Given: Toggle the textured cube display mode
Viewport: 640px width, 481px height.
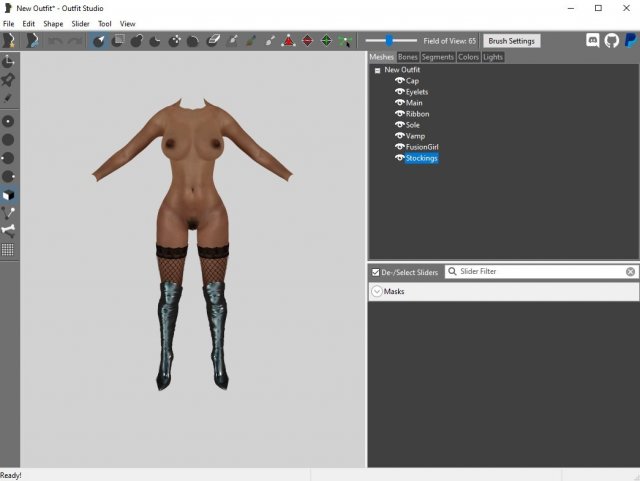Looking at the screenshot, I should [8, 194].
